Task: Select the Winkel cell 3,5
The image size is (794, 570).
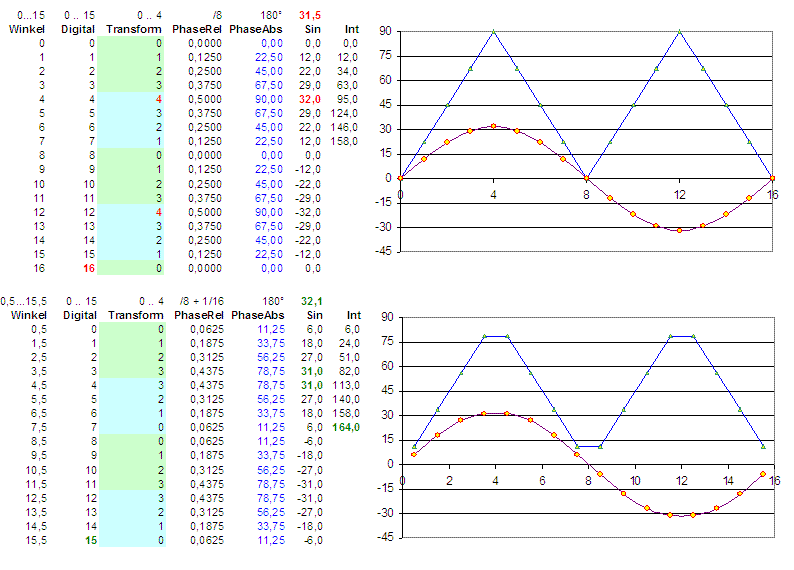Action: 39,371
